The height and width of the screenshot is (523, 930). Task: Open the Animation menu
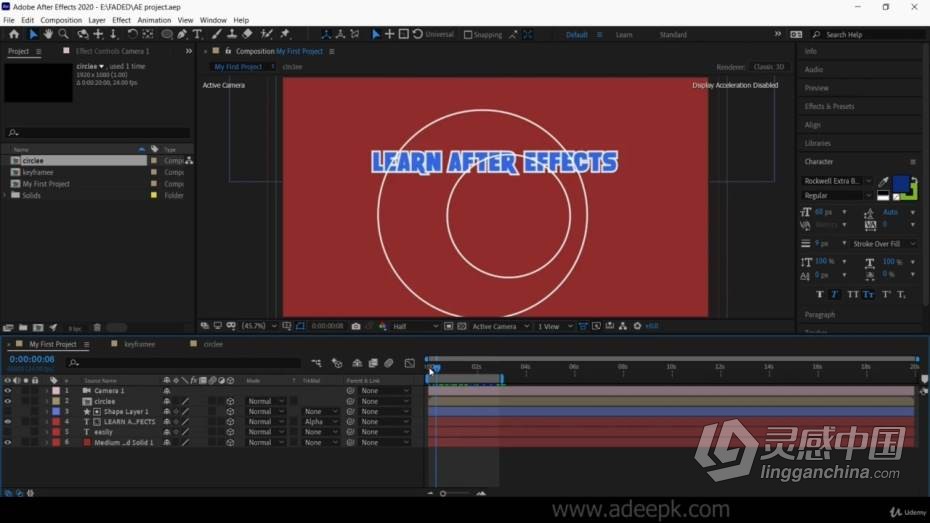click(x=154, y=20)
